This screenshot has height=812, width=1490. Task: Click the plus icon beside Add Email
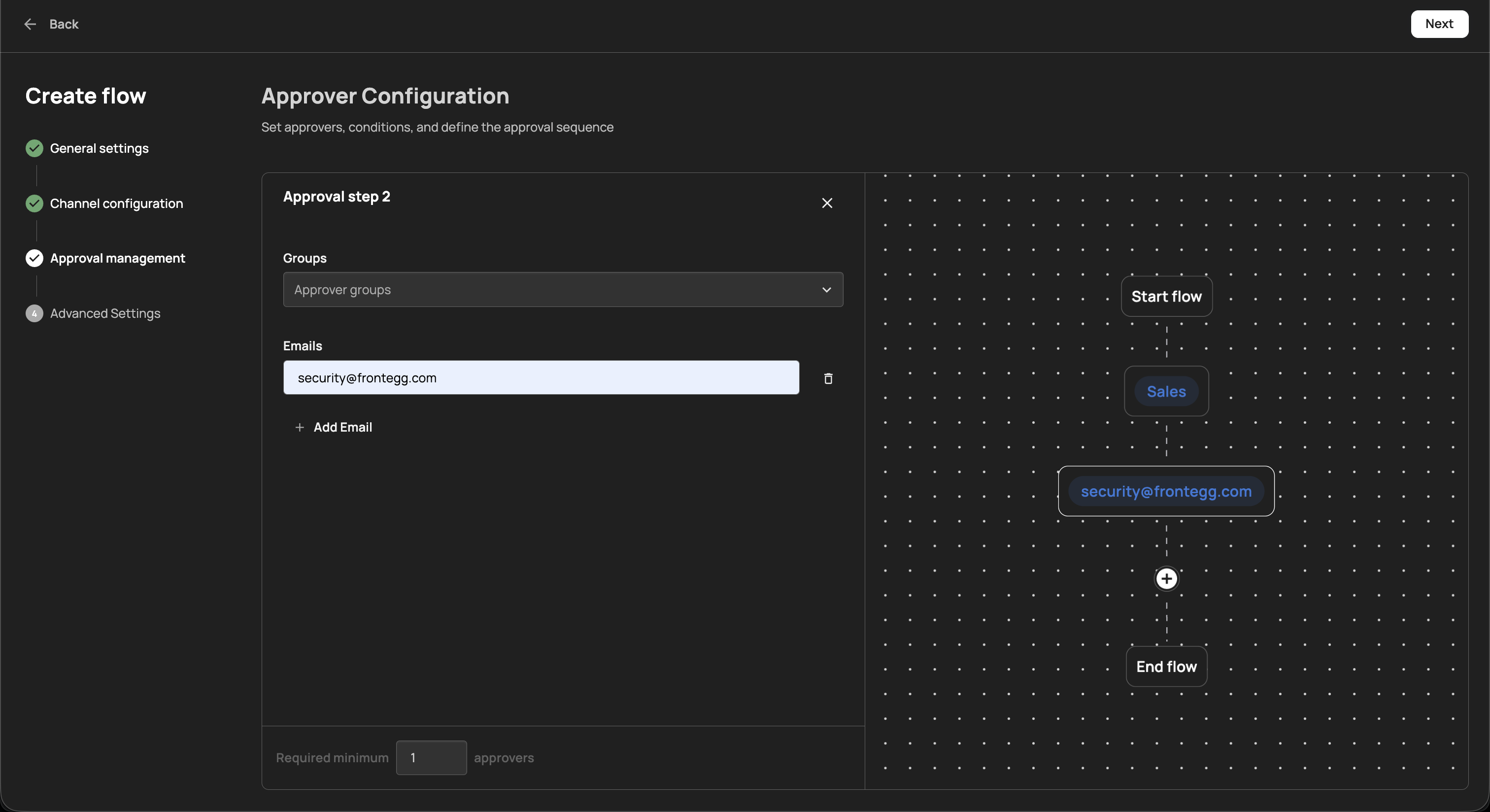coord(299,427)
